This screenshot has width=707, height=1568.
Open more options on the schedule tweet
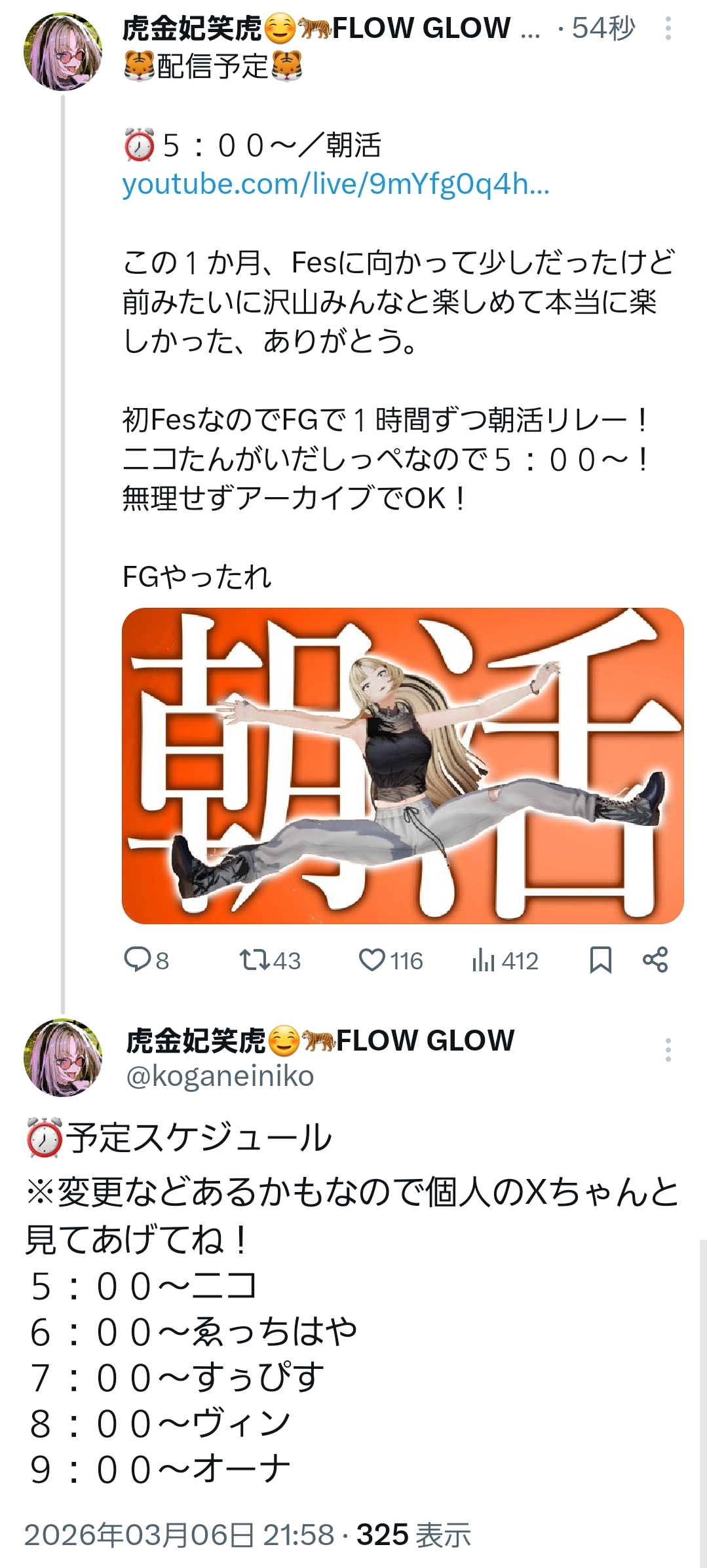pyautogui.click(x=668, y=1050)
